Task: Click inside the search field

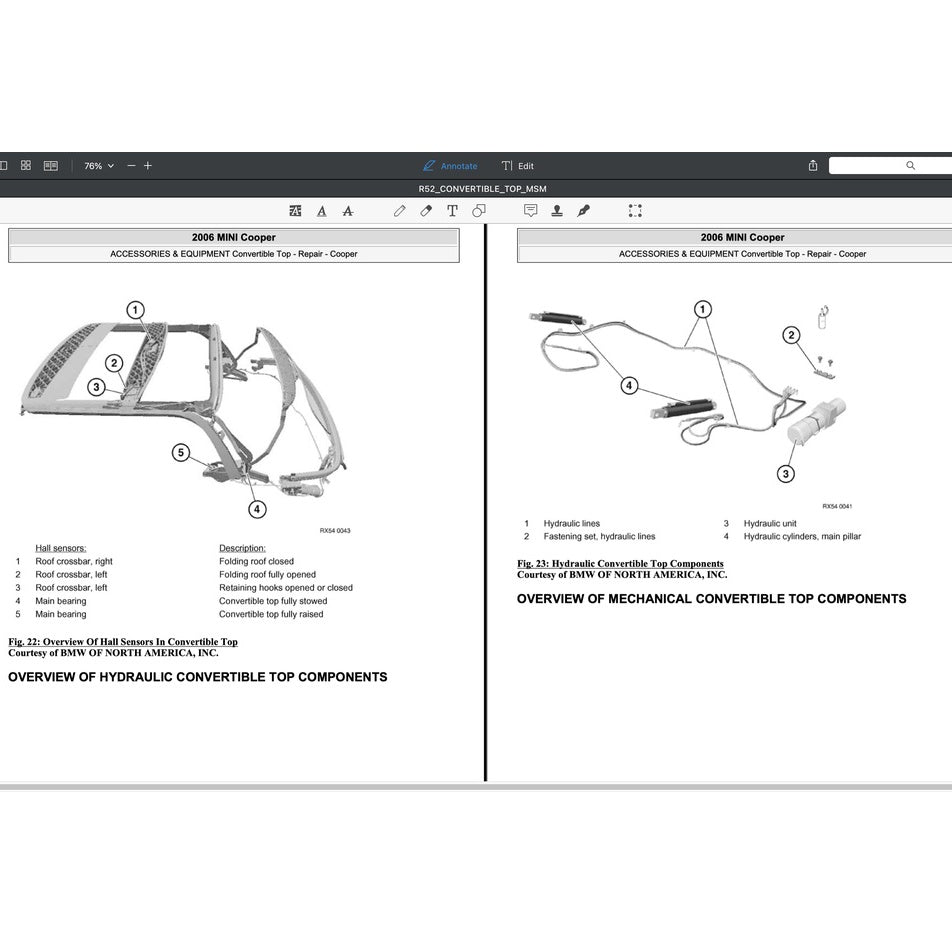Action: [x=880, y=165]
